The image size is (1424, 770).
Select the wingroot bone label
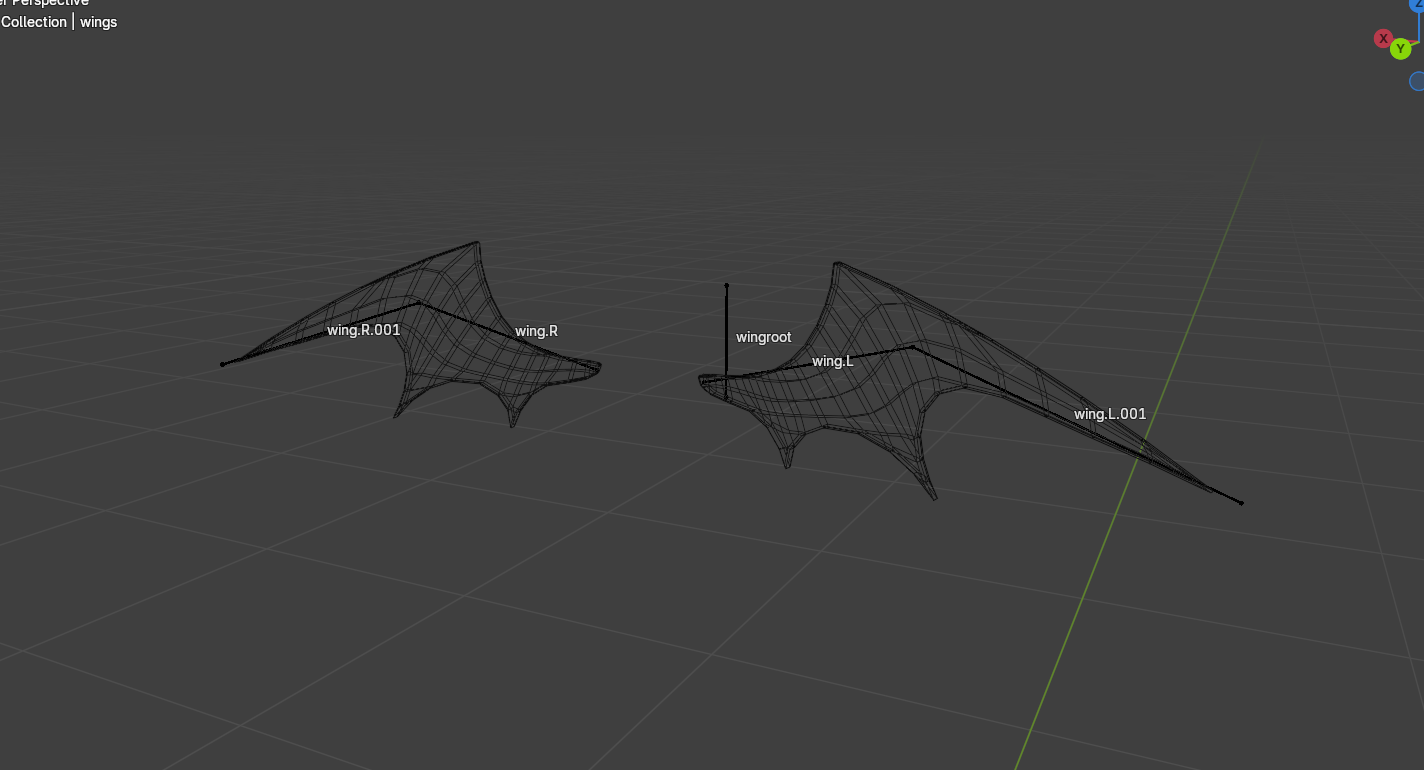(763, 337)
